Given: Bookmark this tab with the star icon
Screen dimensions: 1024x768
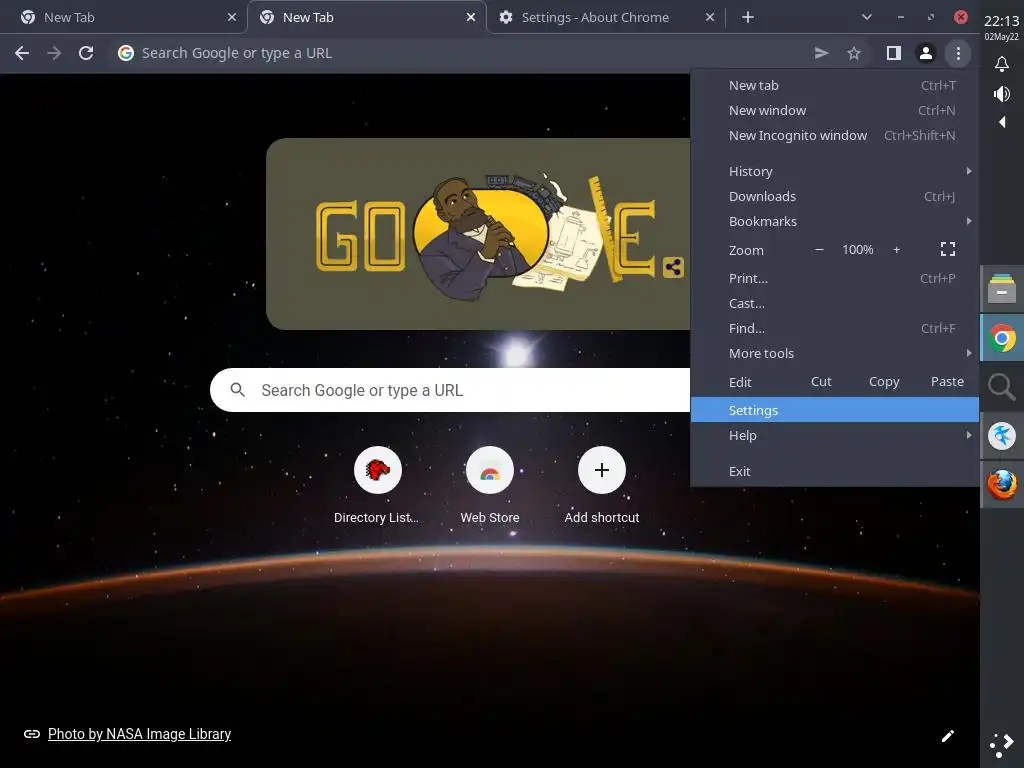Looking at the screenshot, I should (854, 53).
